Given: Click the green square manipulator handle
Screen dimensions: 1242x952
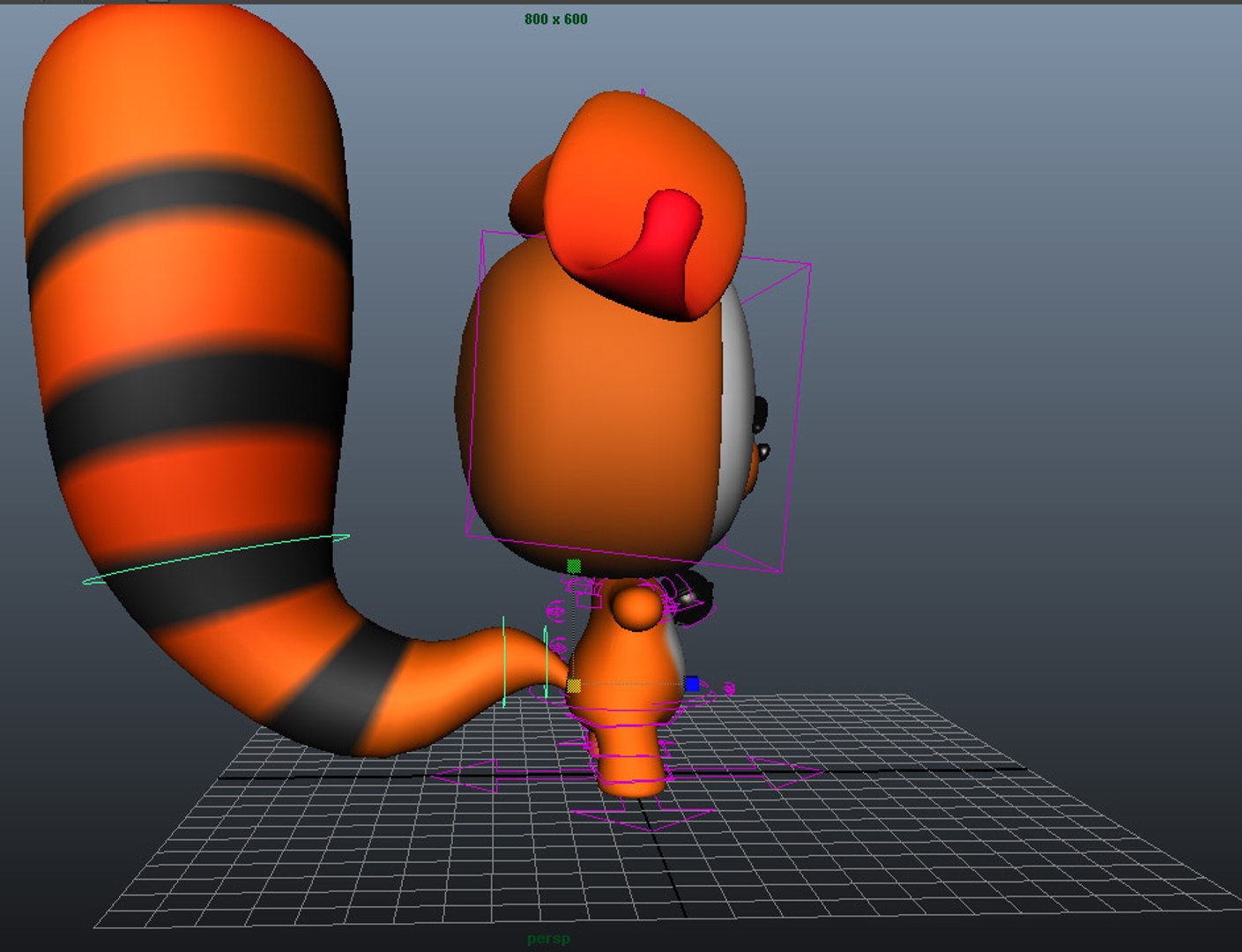Looking at the screenshot, I should pos(574,566).
